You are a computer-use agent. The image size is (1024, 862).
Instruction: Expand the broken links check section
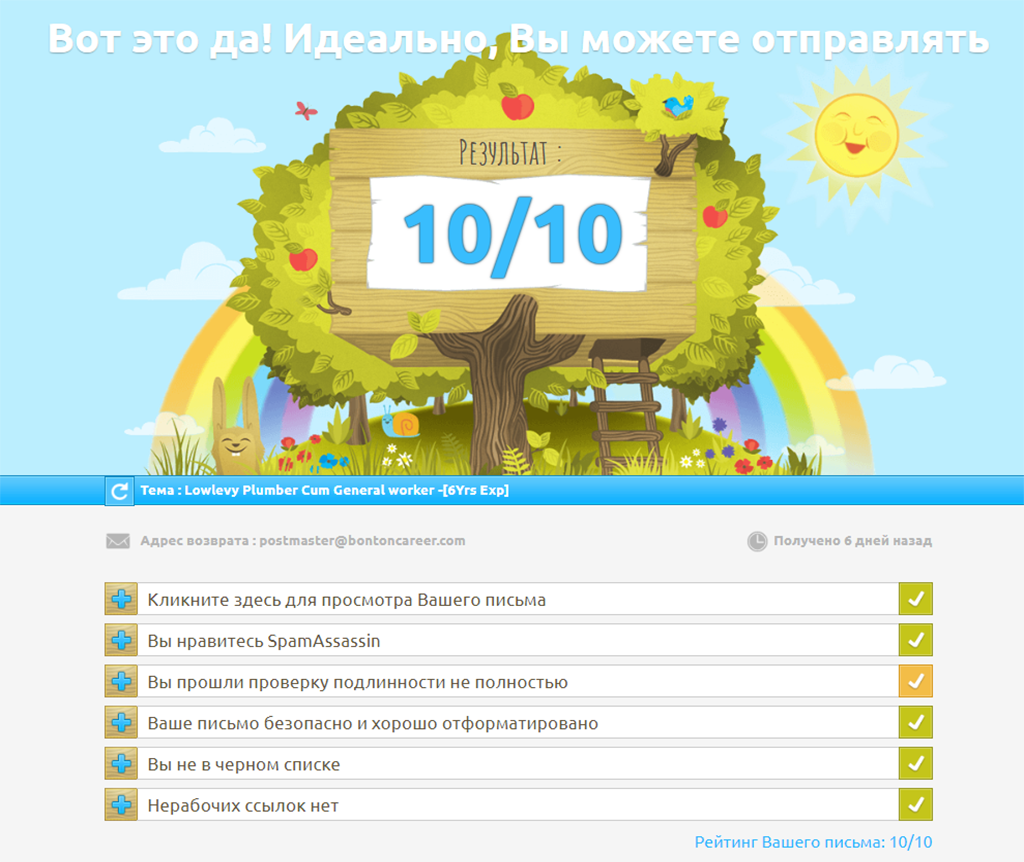[120, 803]
